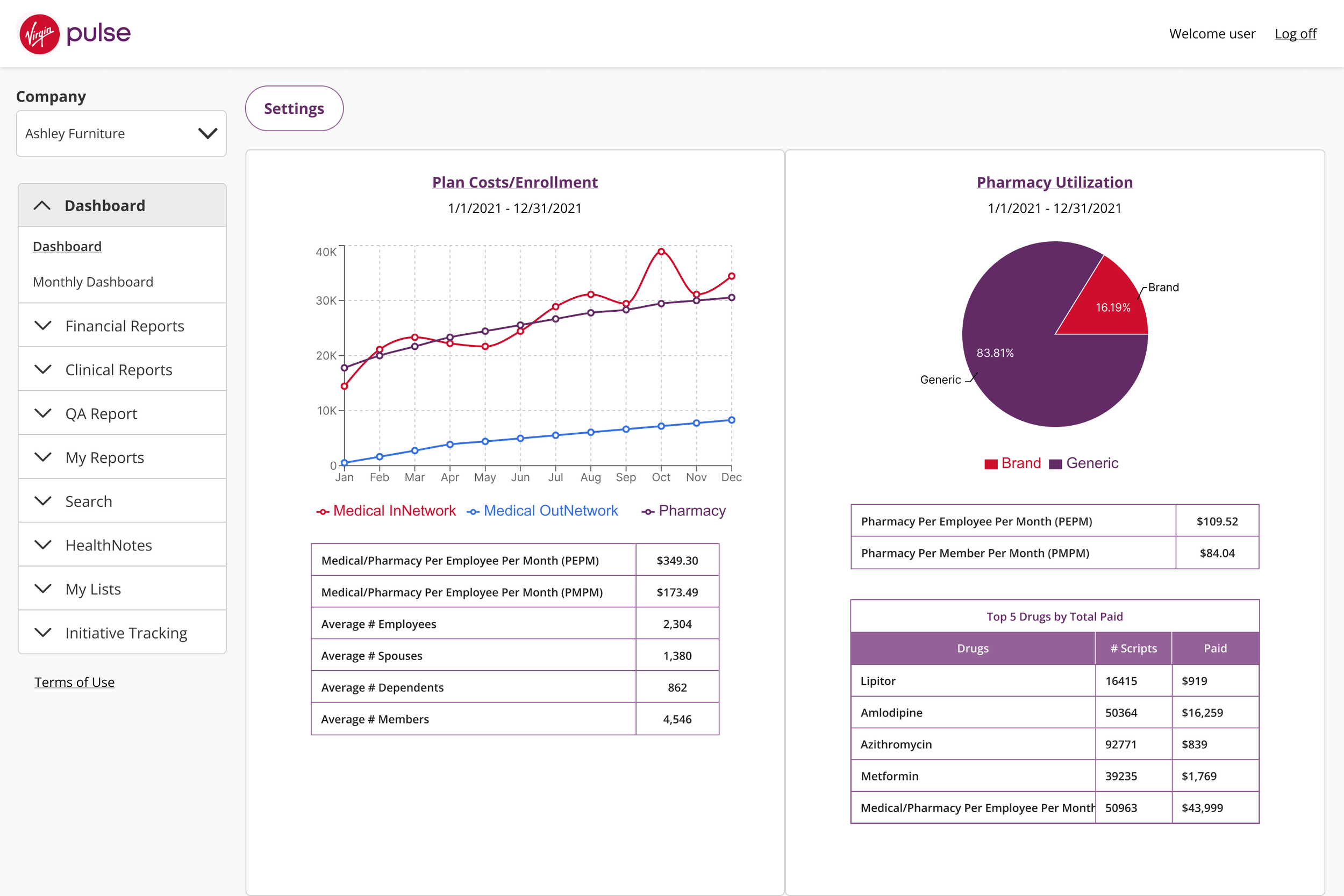Select Monthly Dashboard menu item
The height and width of the screenshot is (896, 1344).
coord(92,282)
